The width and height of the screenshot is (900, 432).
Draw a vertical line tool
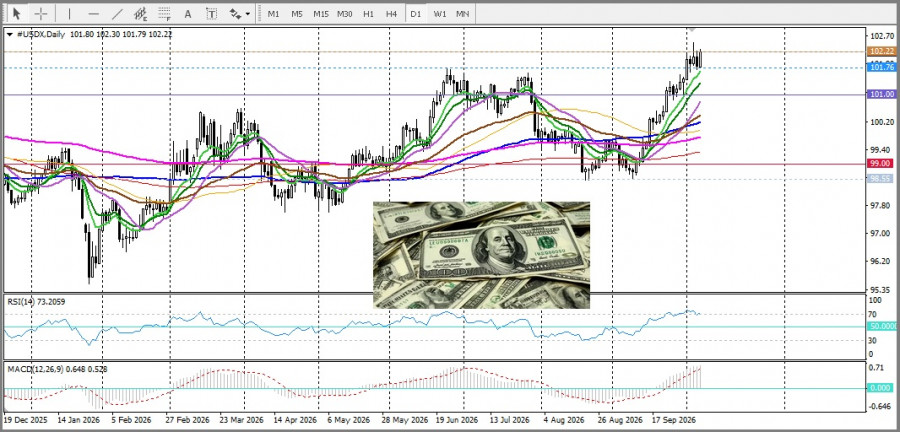[69, 14]
